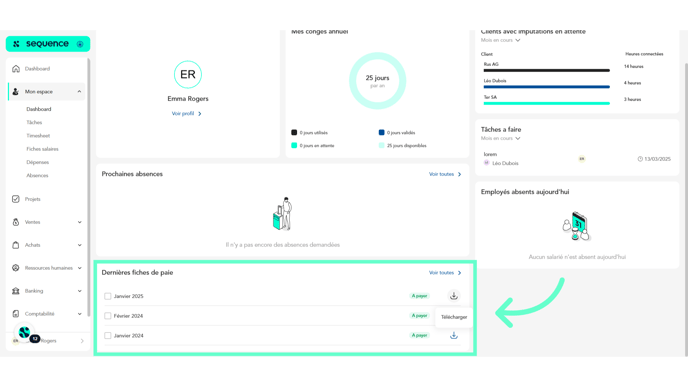Click the small ER badge on the lorem task
The width and height of the screenshot is (688, 387).
[x=582, y=159]
